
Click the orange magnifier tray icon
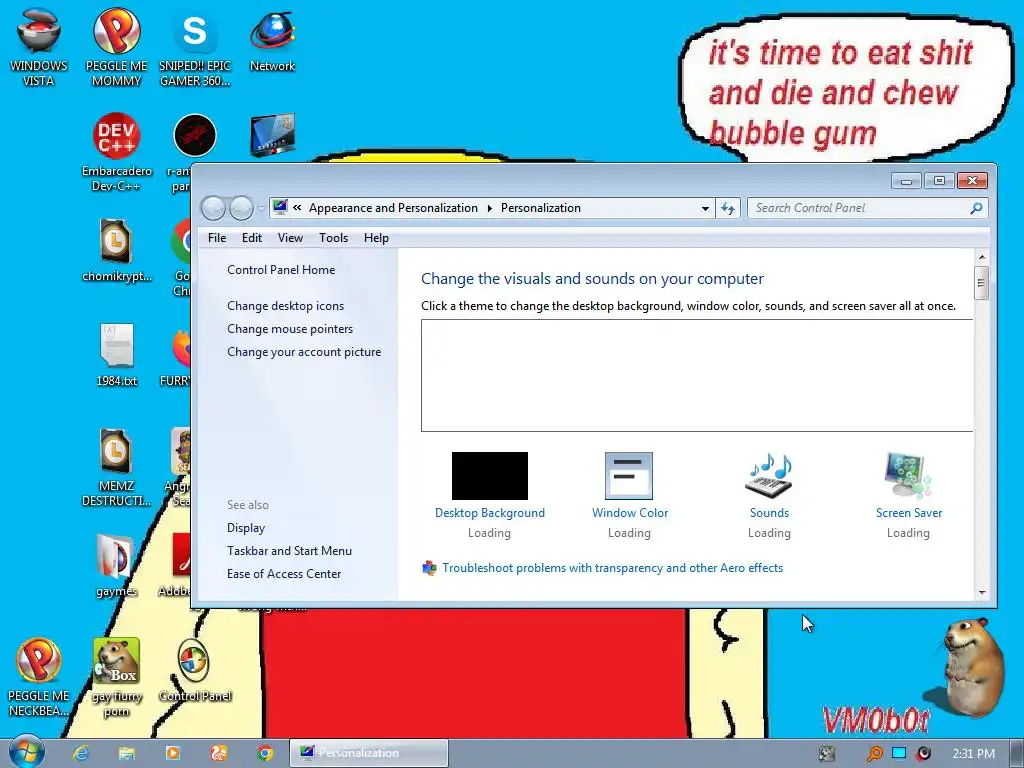coord(874,754)
